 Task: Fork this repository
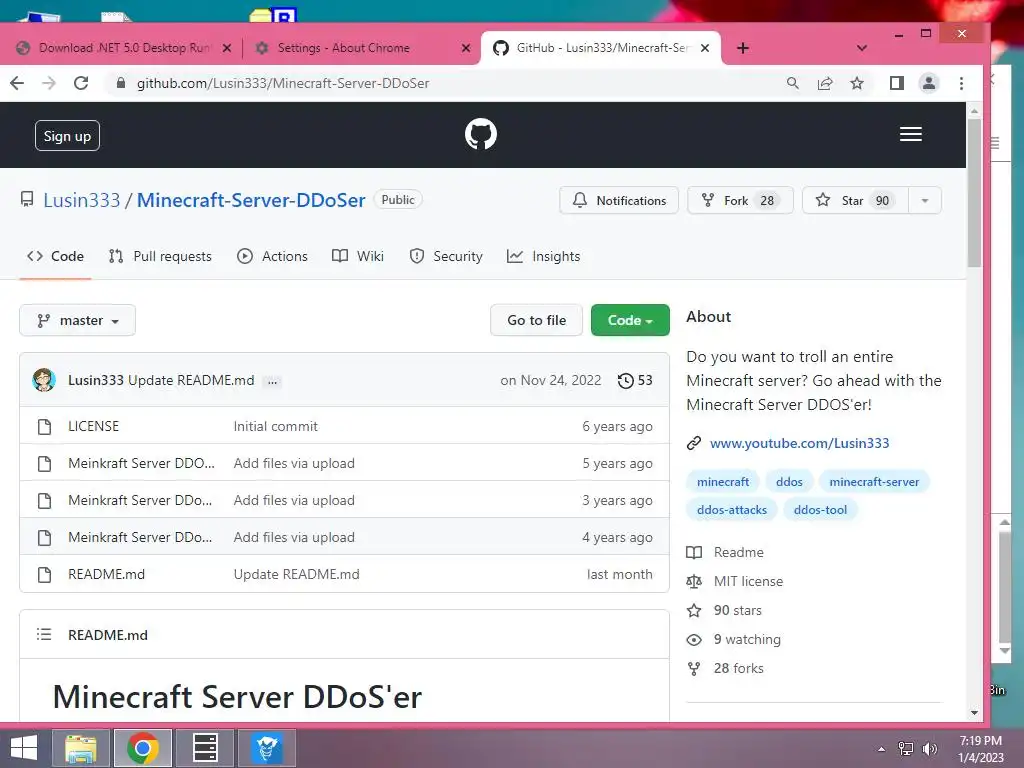pyautogui.click(x=740, y=200)
